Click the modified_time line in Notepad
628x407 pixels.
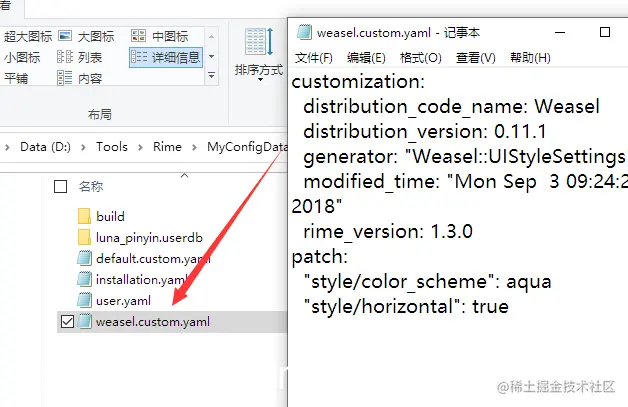coord(465,181)
